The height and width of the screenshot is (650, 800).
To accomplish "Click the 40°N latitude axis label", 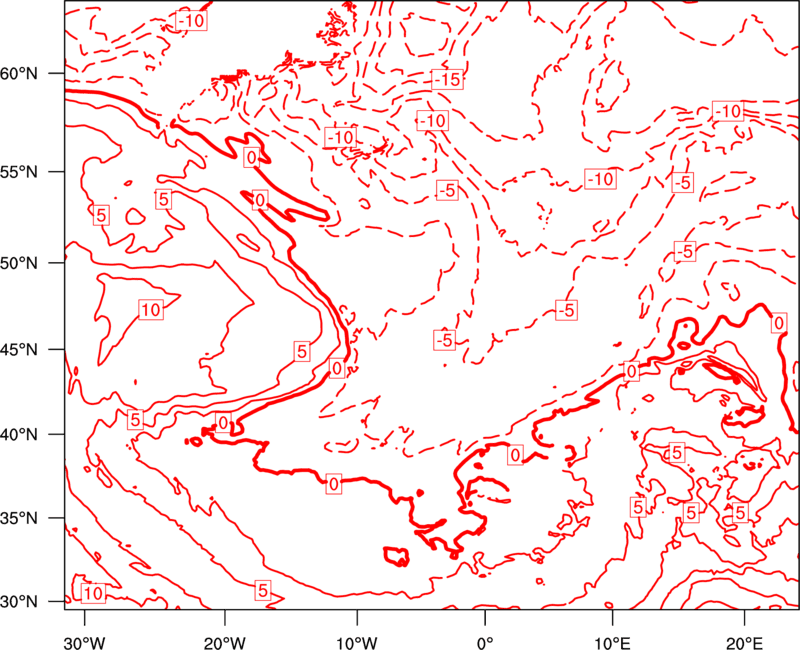I will (x=19, y=435).
